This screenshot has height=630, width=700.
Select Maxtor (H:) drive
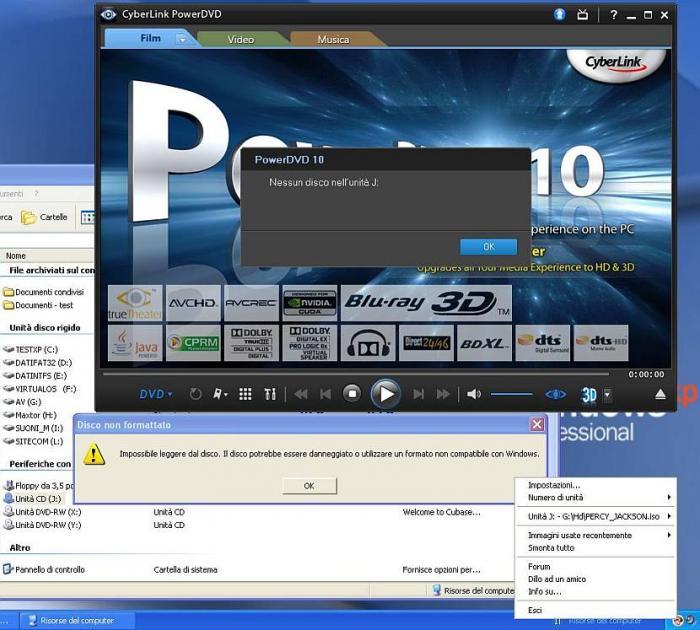click(30, 415)
